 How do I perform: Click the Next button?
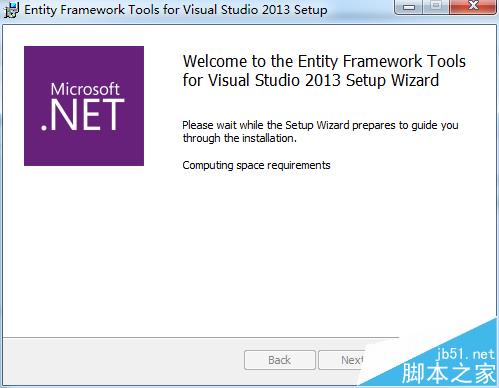coord(342,360)
